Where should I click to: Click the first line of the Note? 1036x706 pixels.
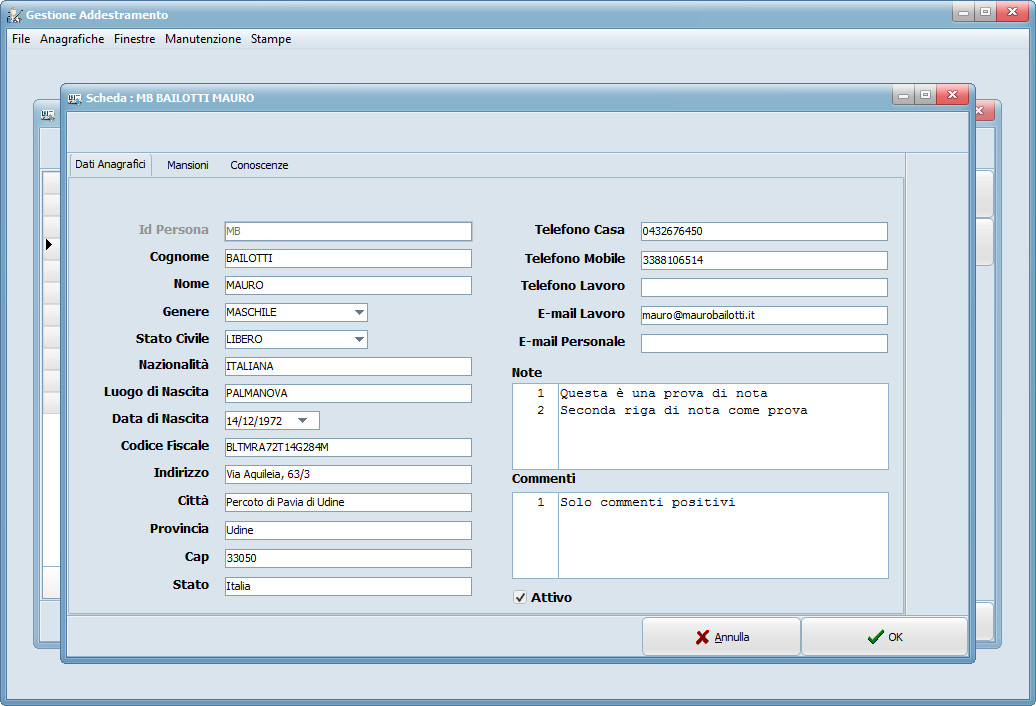coord(663,394)
